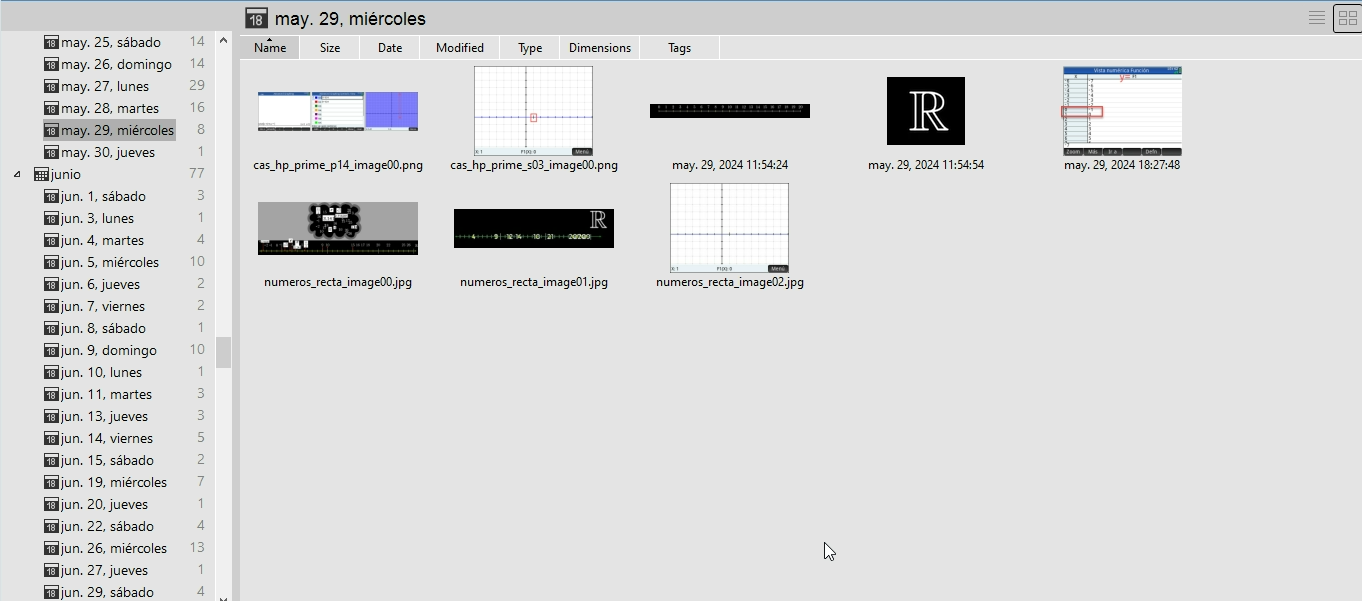
Task: Sort by Tags column header
Action: pos(680,47)
